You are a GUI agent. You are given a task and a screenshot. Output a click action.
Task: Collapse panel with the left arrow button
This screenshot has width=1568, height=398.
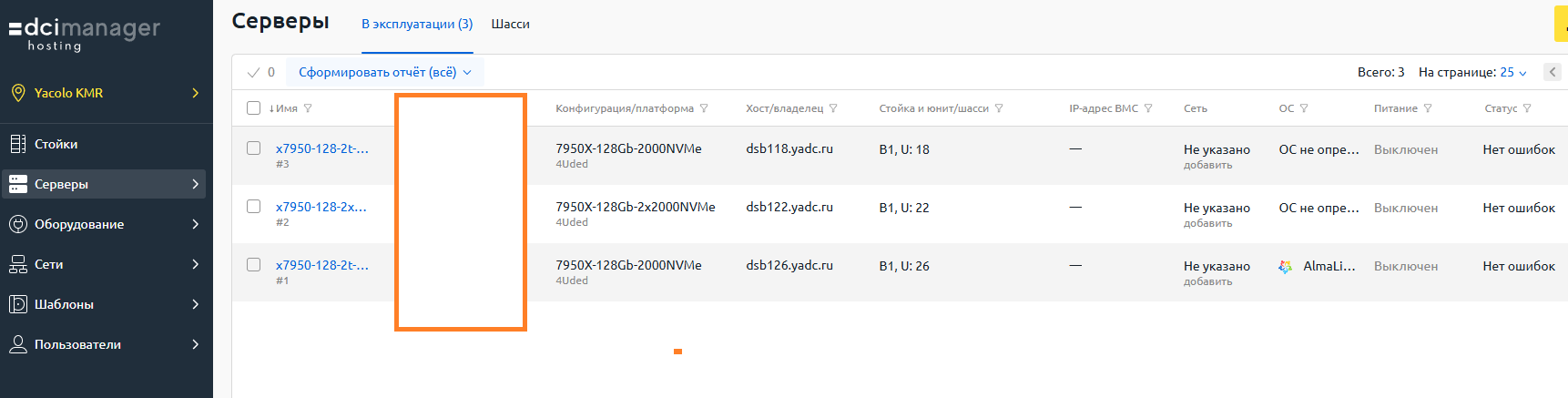pyautogui.click(x=1553, y=72)
